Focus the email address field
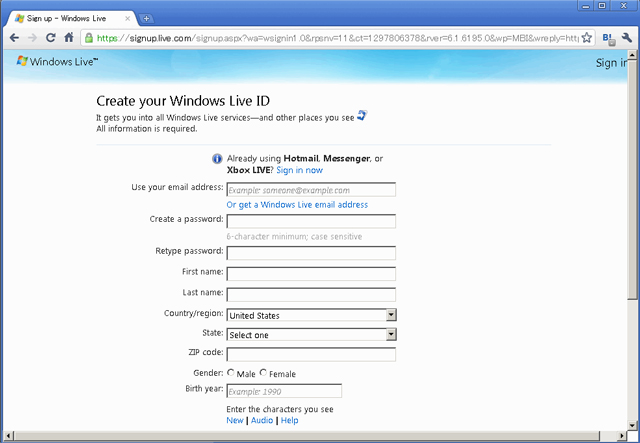This screenshot has height=443, width=640. [311, 189]
